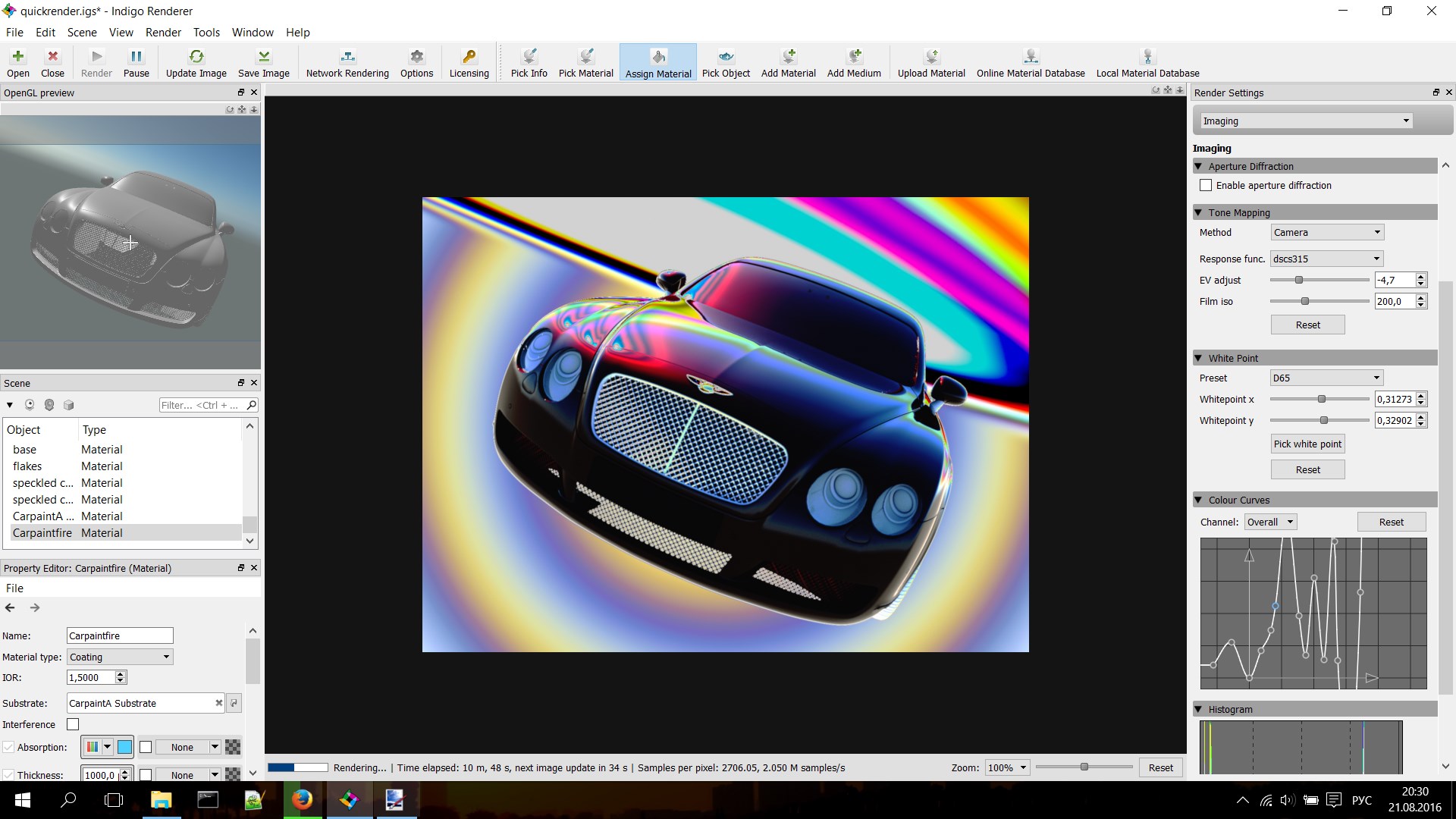Click the Pick white point button

[1307, 444]
